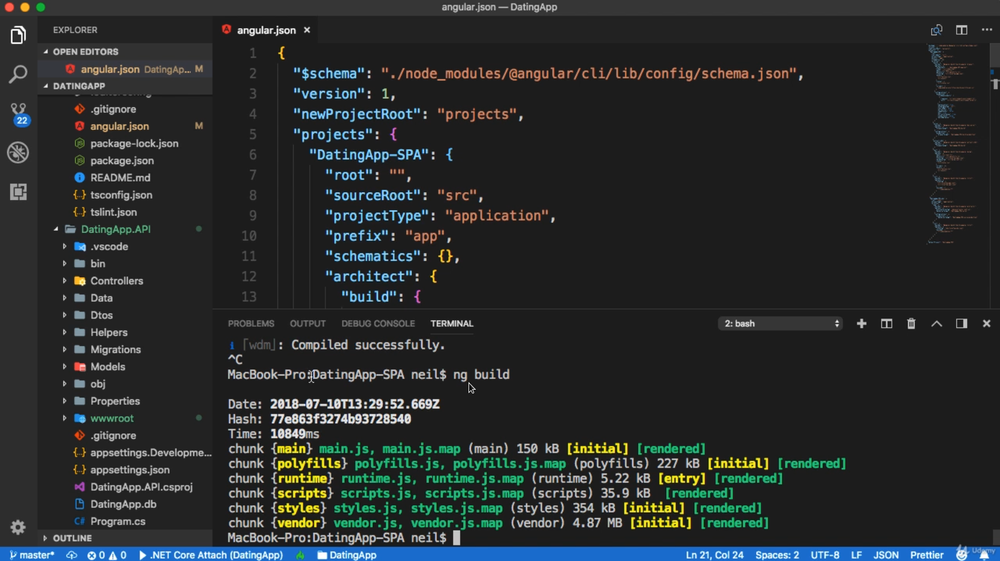
Task: Start .NET Core Attach debug from status bar
Action: click(x=210, y=555)
